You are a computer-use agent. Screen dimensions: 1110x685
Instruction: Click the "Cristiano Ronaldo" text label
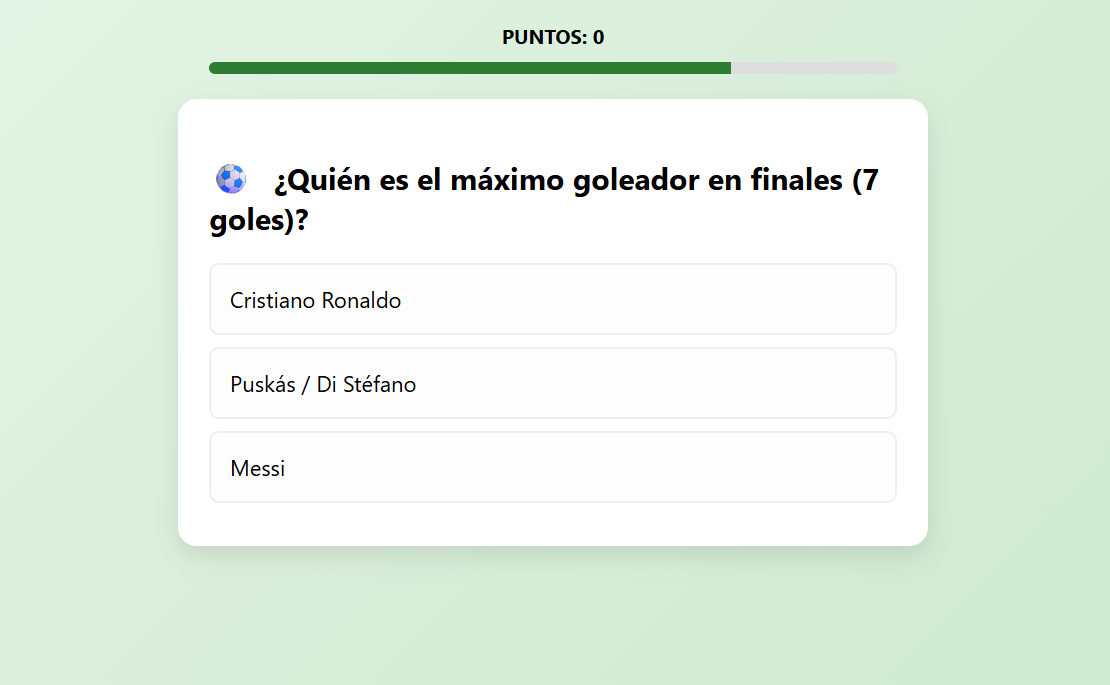point(315,300)
